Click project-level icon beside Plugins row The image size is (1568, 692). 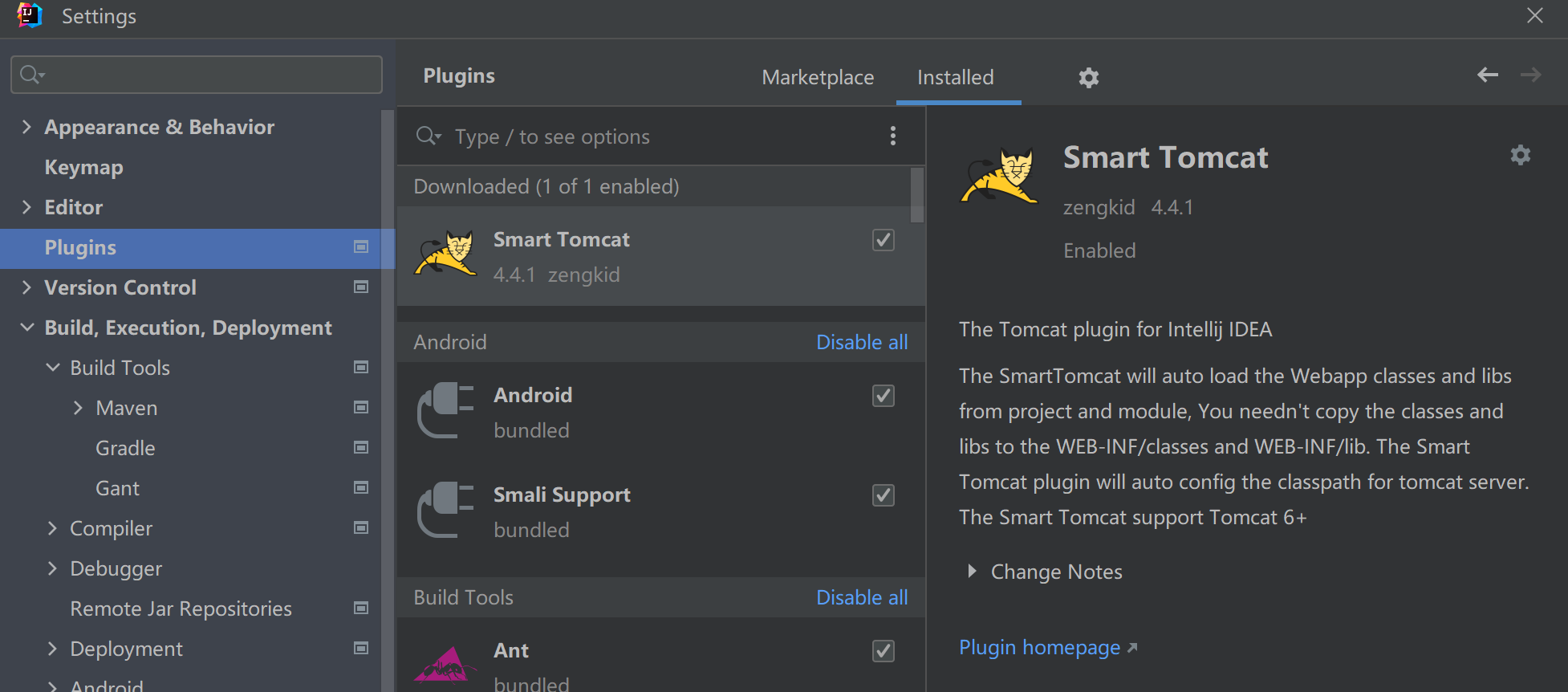[361, 246]
